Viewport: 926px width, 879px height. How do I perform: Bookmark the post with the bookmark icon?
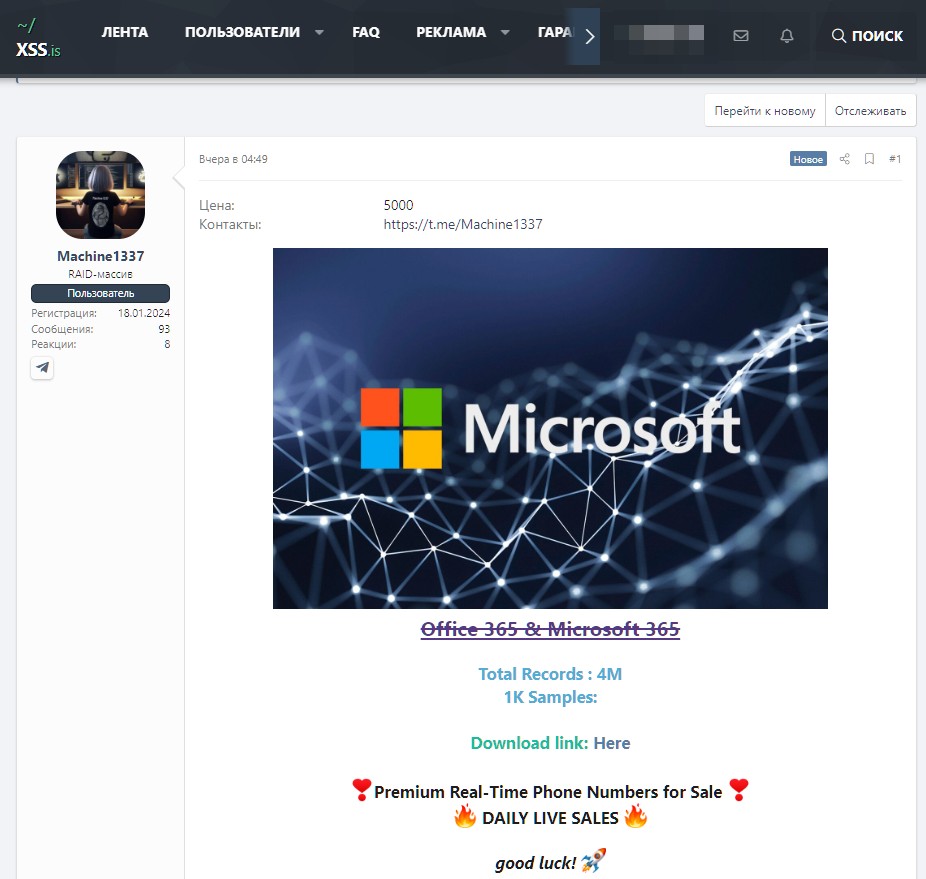(869, 159)
